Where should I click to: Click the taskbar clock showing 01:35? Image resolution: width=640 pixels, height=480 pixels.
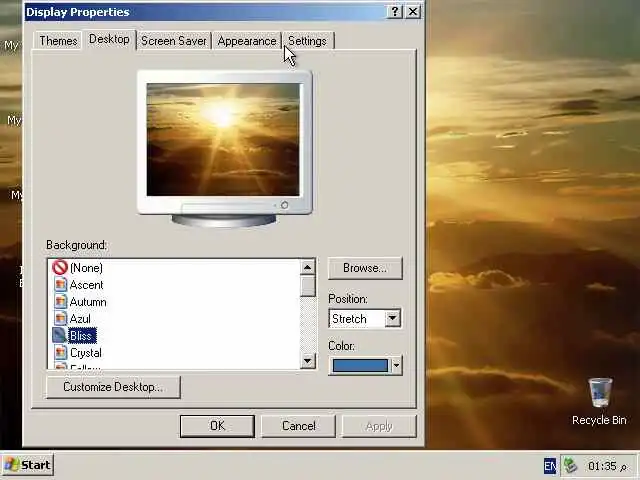[607, 466]
